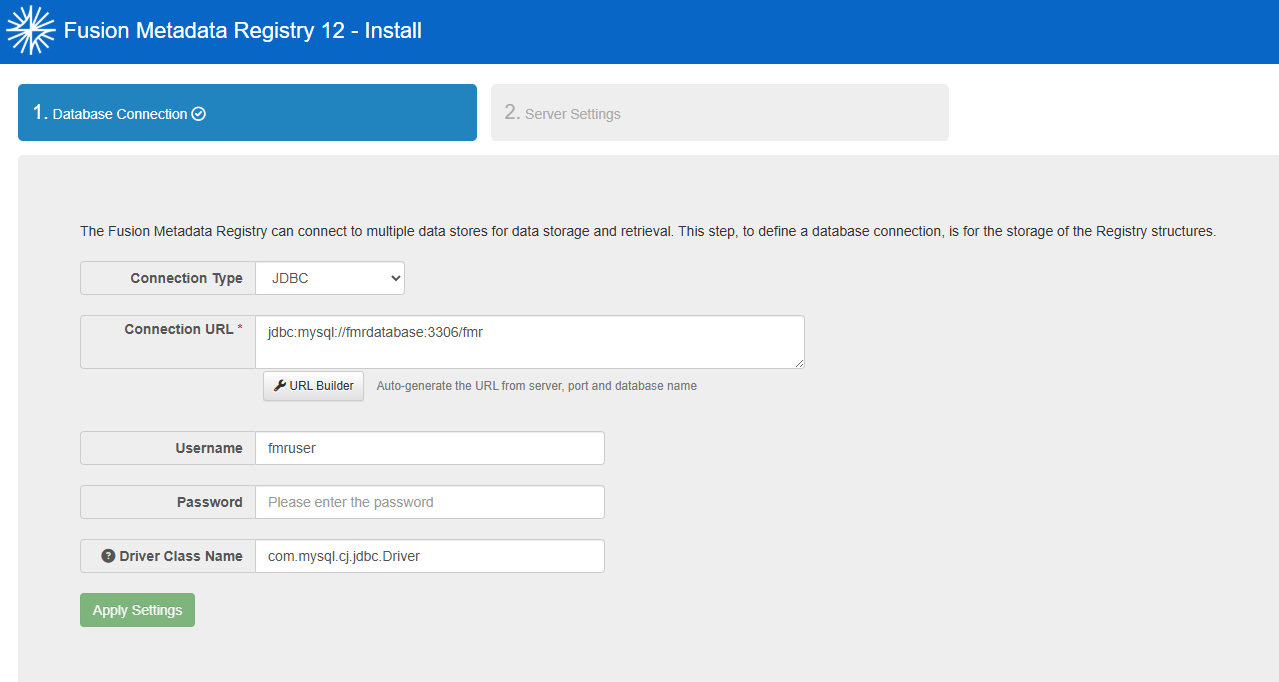Click the intro paragraph about multiple data stores
Viewport: 1279px width, 682px height.
[648, 231]
